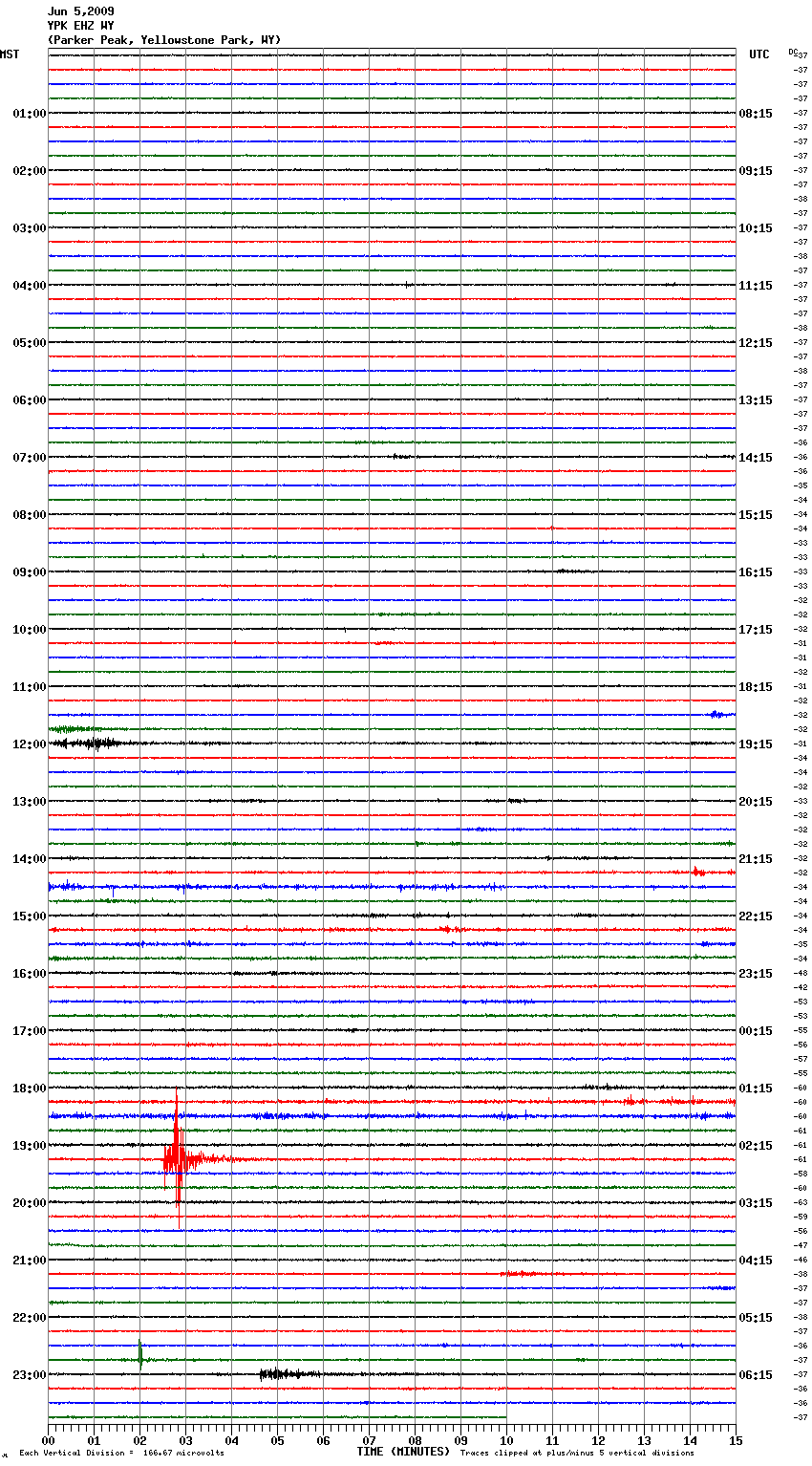Image resolution: width=812 pixels, height=1466 pixels.
Task: Click the date 'Jun 5,2009' header
Action: (81, 11)
